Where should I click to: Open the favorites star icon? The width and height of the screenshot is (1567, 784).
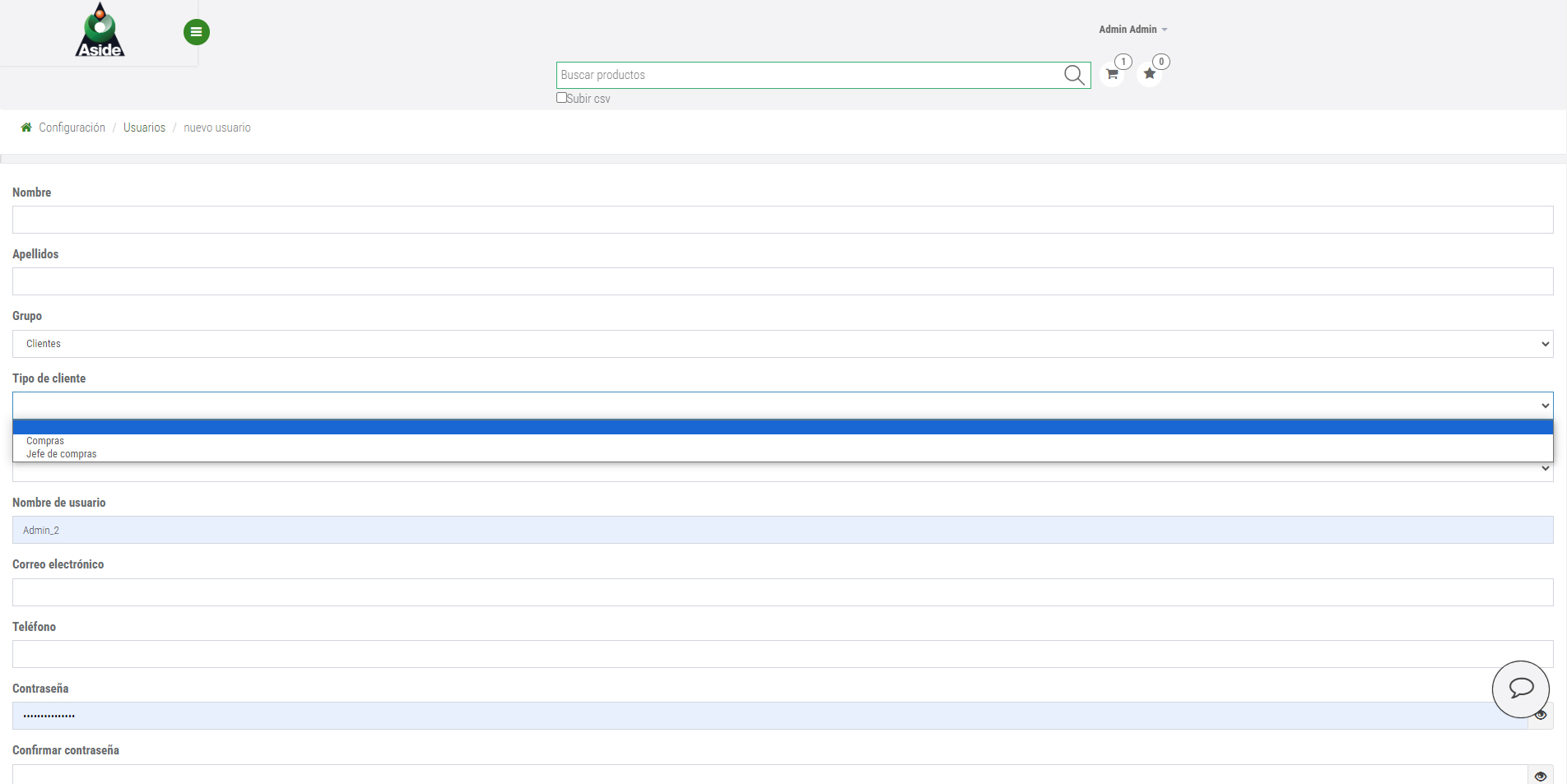point(1150,74)
